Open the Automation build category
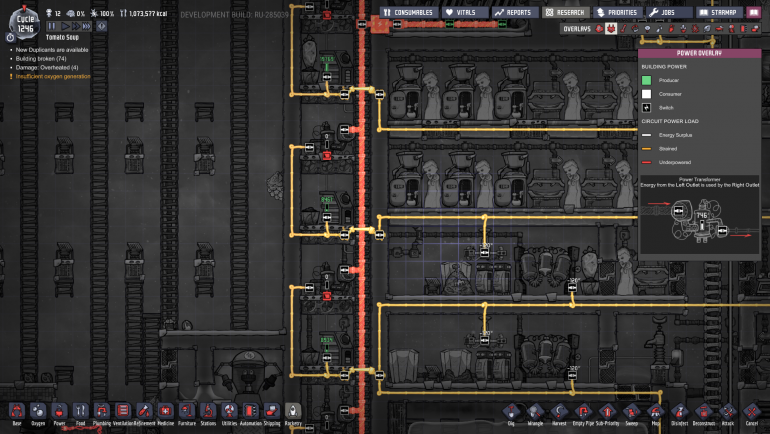The image size is (770, 434). 250,411
